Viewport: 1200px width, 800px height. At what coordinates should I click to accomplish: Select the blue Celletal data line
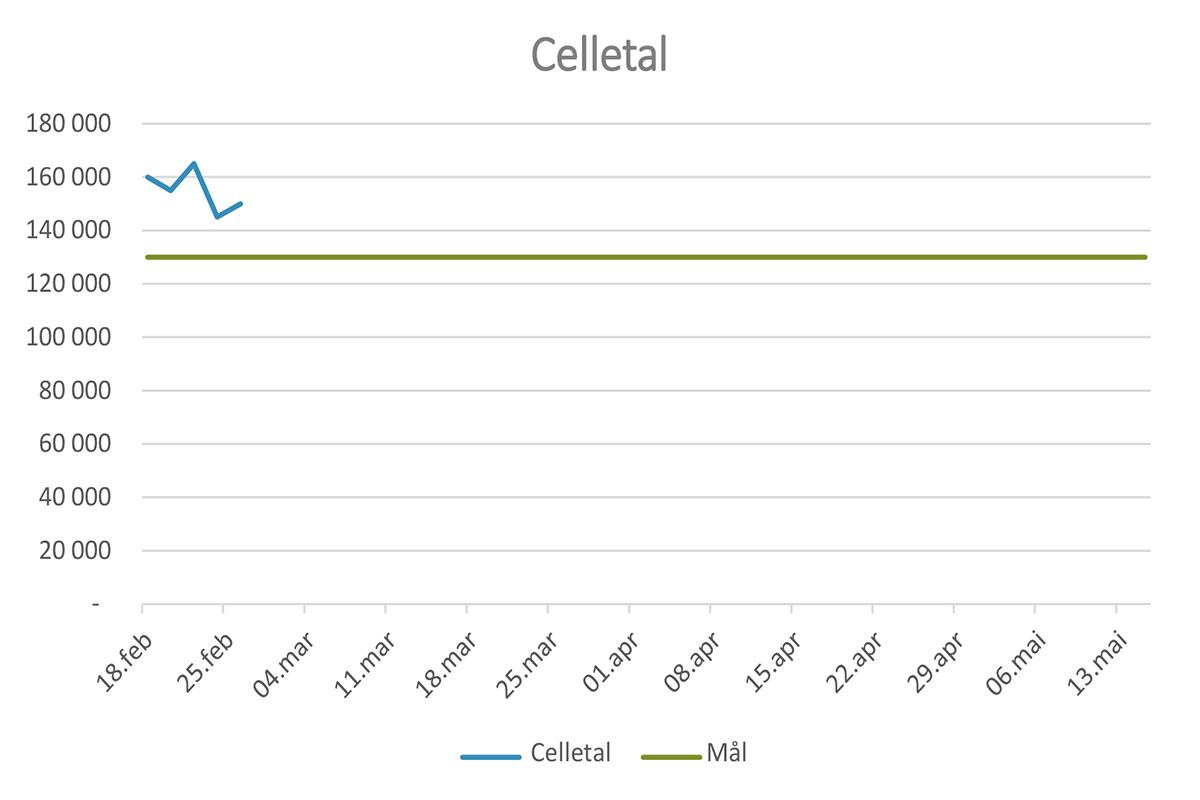205,189
